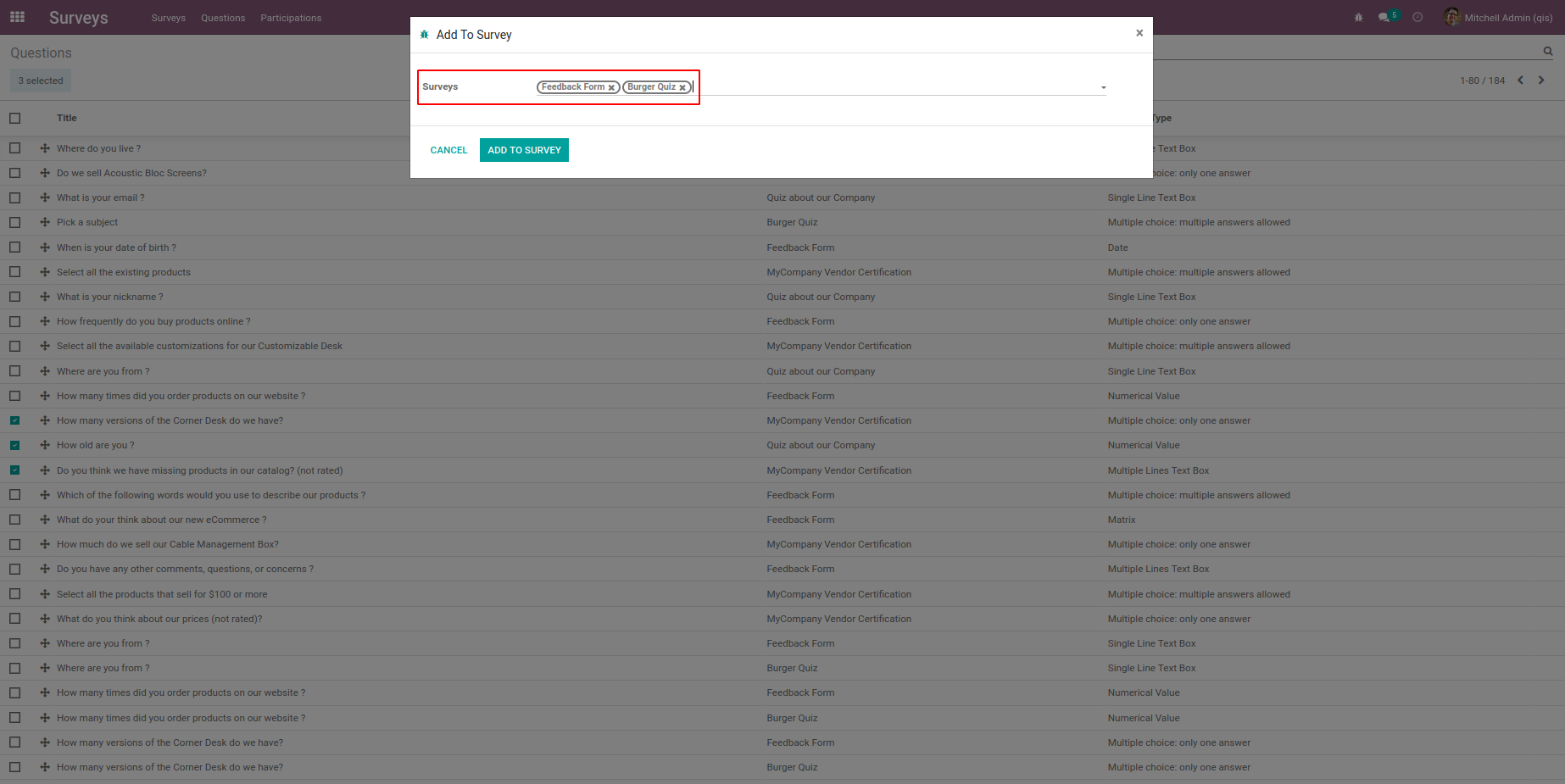Open the 'Do you have any other comments' question
This screenshot has height=784, width=1565.
pos(185,569)
